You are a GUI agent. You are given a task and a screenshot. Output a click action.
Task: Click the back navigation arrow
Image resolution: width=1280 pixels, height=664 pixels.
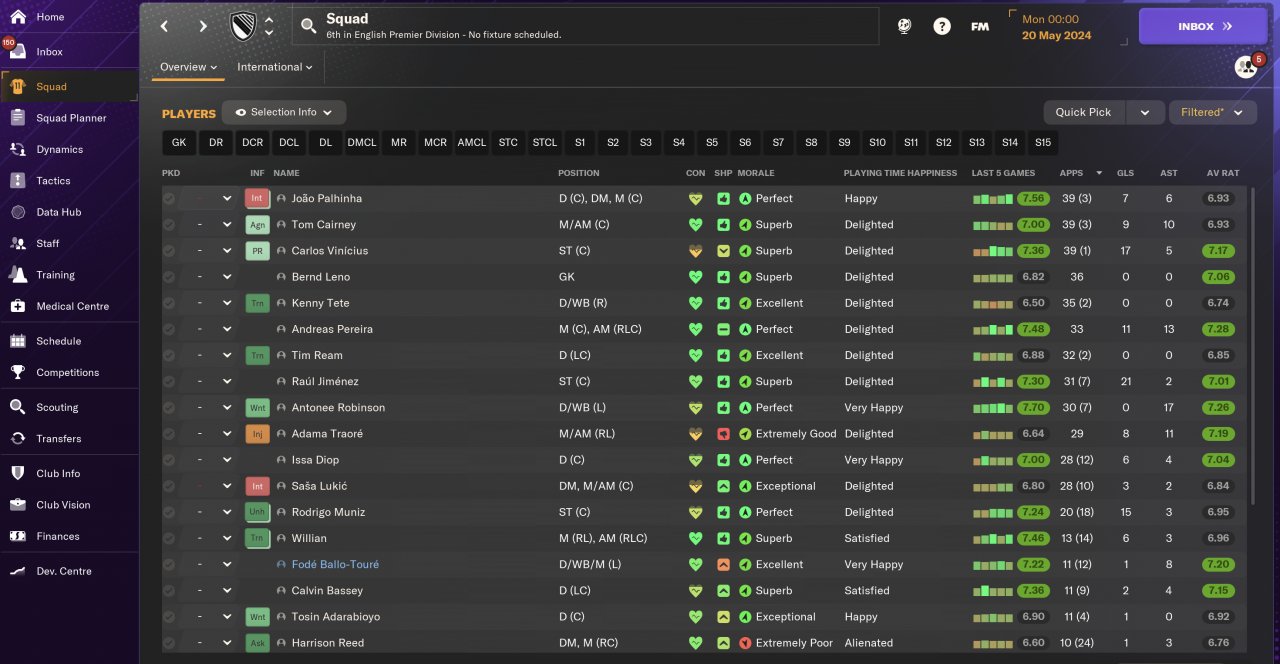point(165,27)
